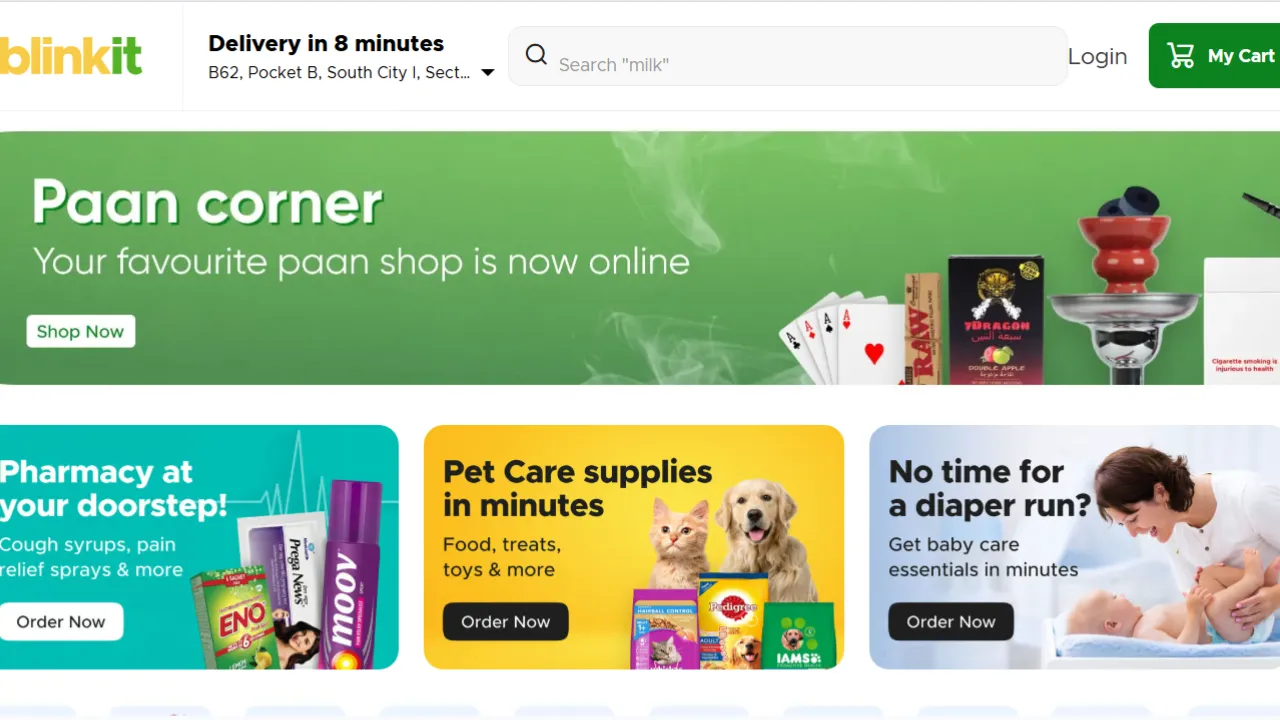Click the shopping cart icon
This screenshot has width=1280, height=720.
(x=1181, y=55)
